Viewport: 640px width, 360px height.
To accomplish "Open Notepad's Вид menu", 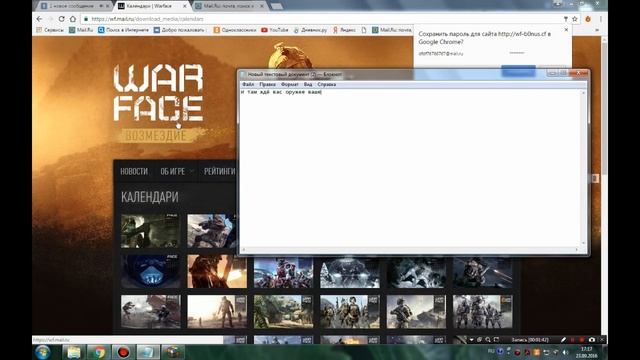I will coord(308,84).
